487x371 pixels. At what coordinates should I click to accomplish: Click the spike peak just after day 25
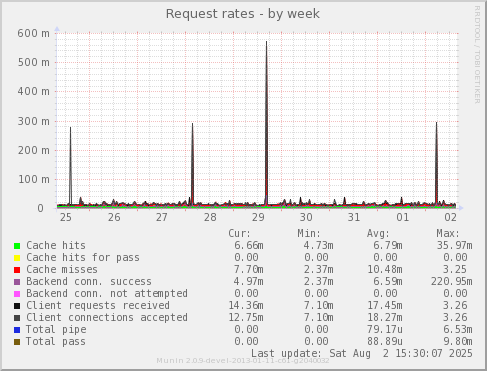click(70, 128)
